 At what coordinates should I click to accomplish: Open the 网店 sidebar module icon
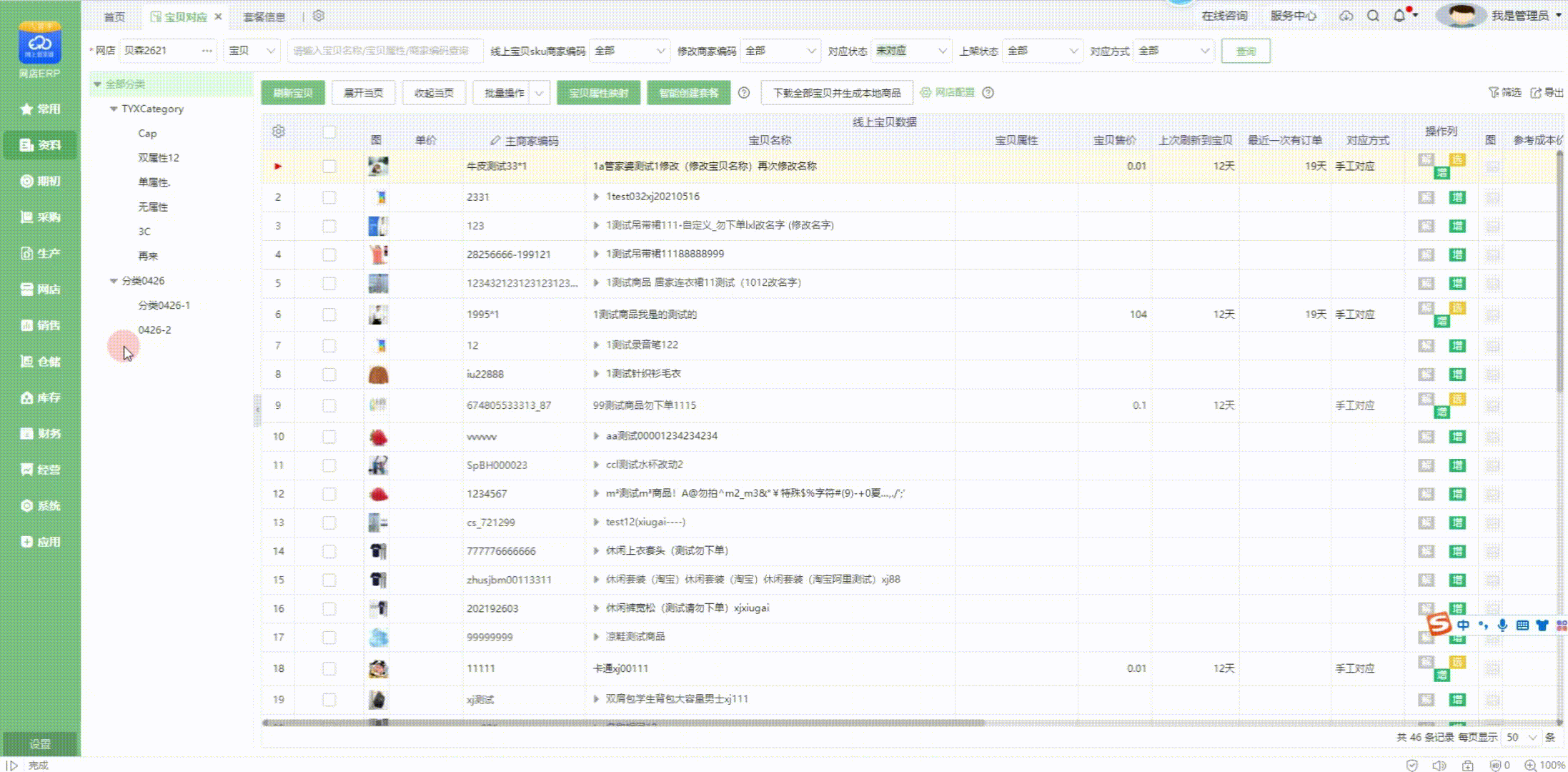[x=27, y=289]
